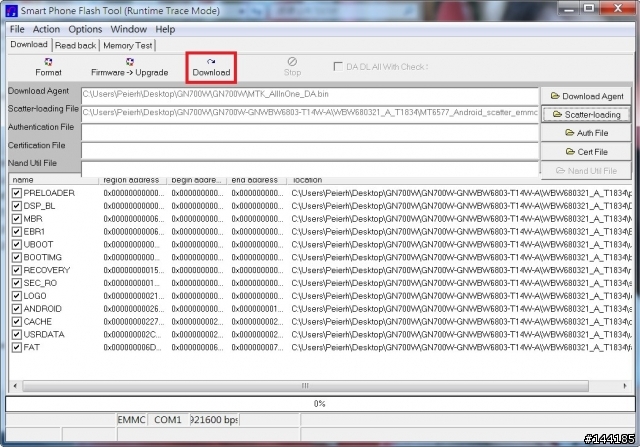Uncheck the USRDATA partition checkbox
Viewport: 640px width, 447px height.
16,335
